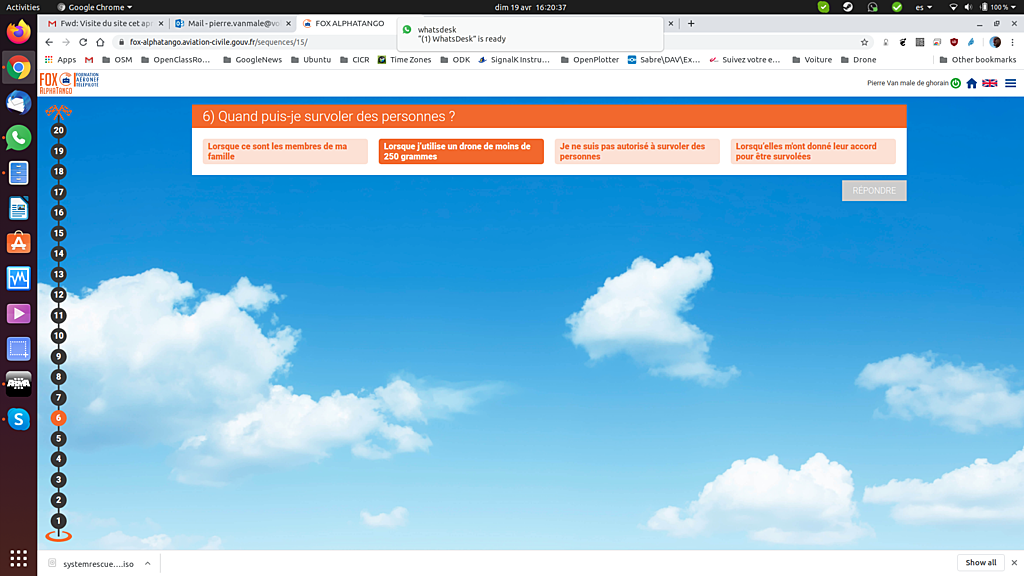Select answer 'Lorsque ce sont les membres de ma famille'

[284, 151]
